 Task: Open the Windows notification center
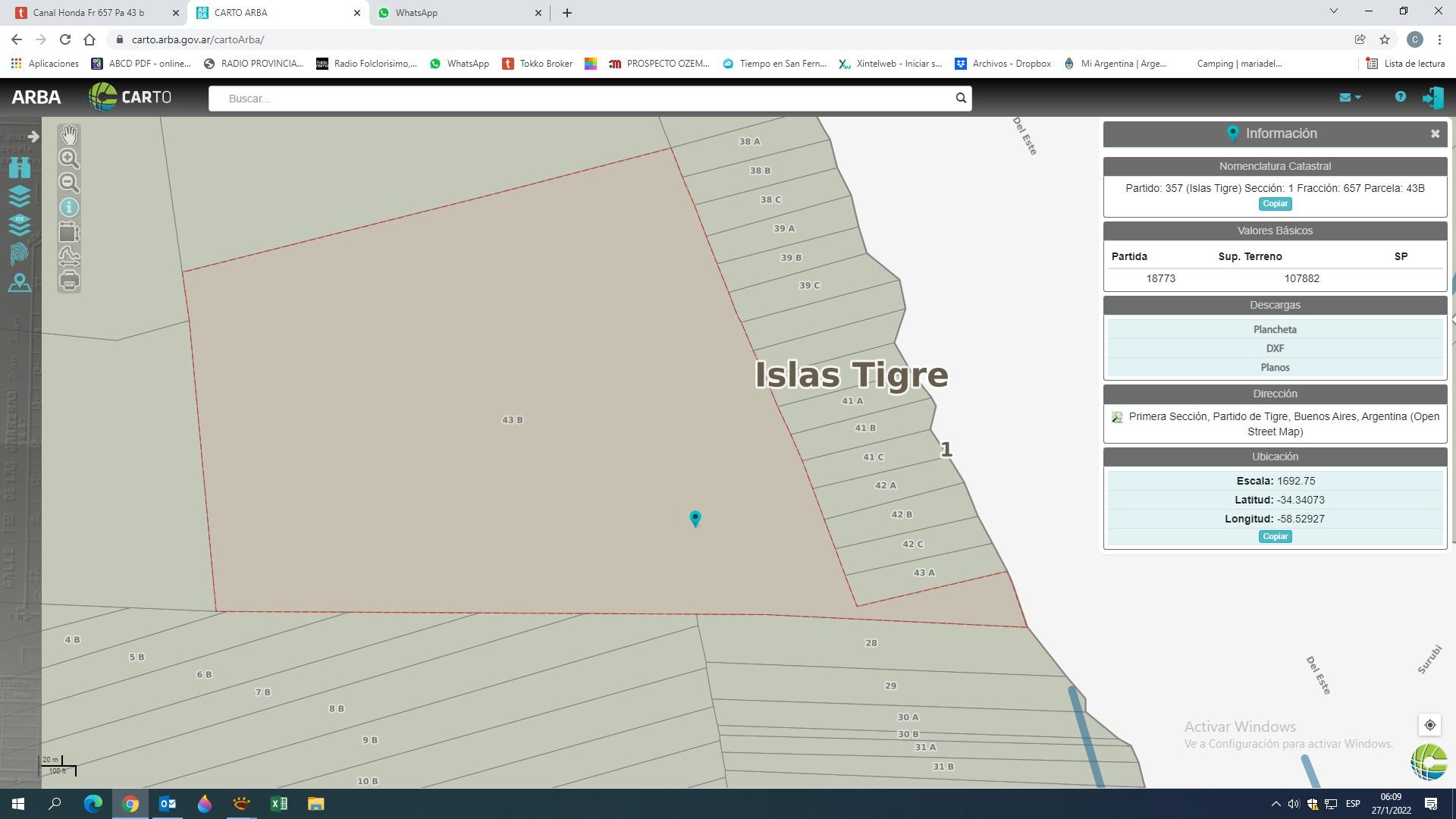(1431, 804)
